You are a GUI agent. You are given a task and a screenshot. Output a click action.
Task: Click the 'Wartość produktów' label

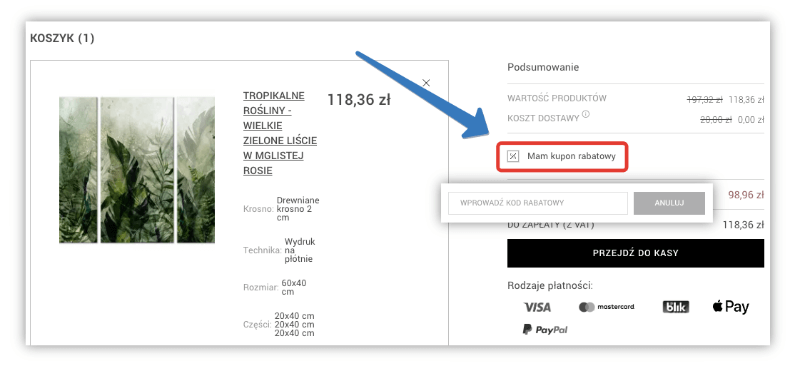(557, 98)
